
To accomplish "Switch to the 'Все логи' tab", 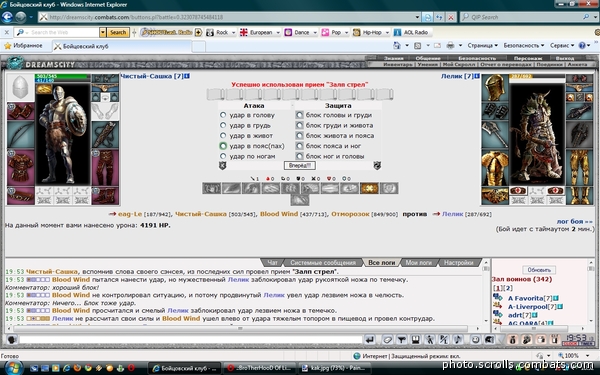I will (382, 262).
